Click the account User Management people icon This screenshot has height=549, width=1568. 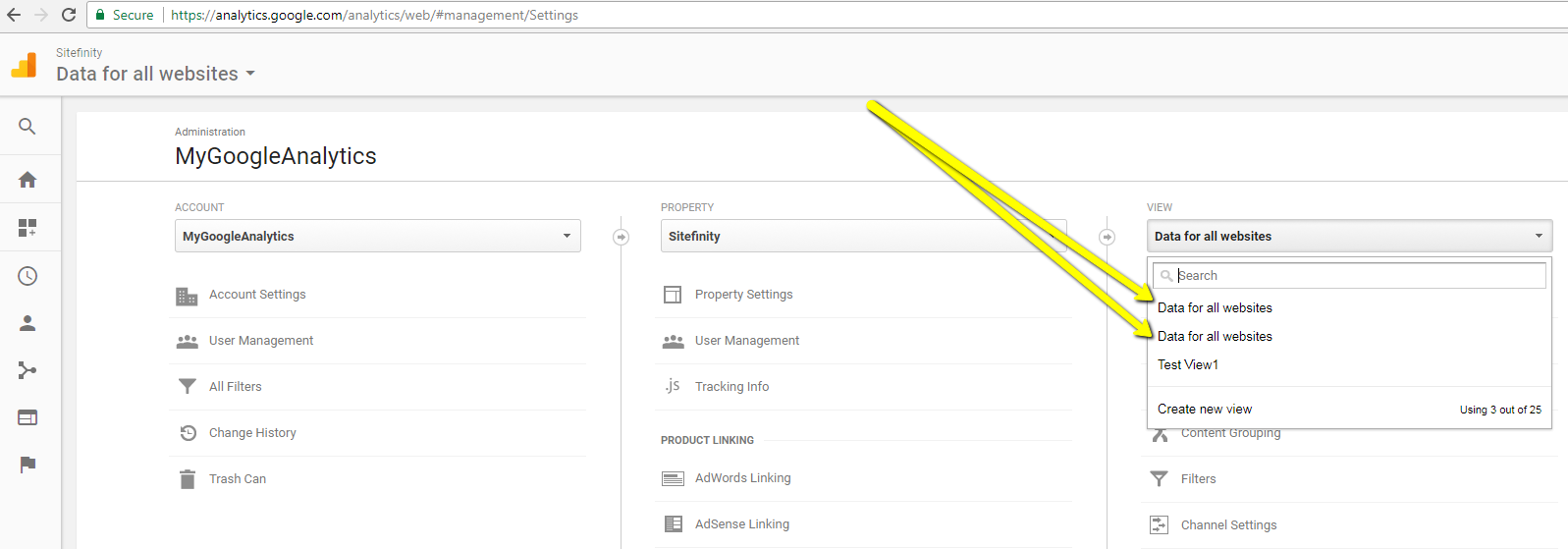point(187,342)
